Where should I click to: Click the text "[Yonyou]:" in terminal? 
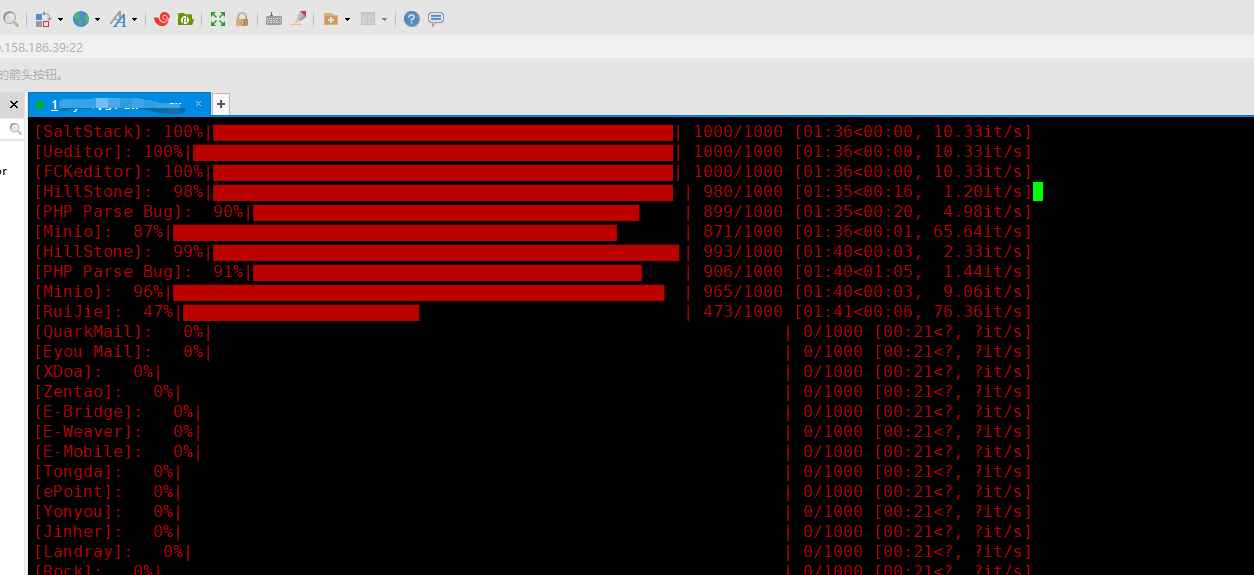(79, 512)
